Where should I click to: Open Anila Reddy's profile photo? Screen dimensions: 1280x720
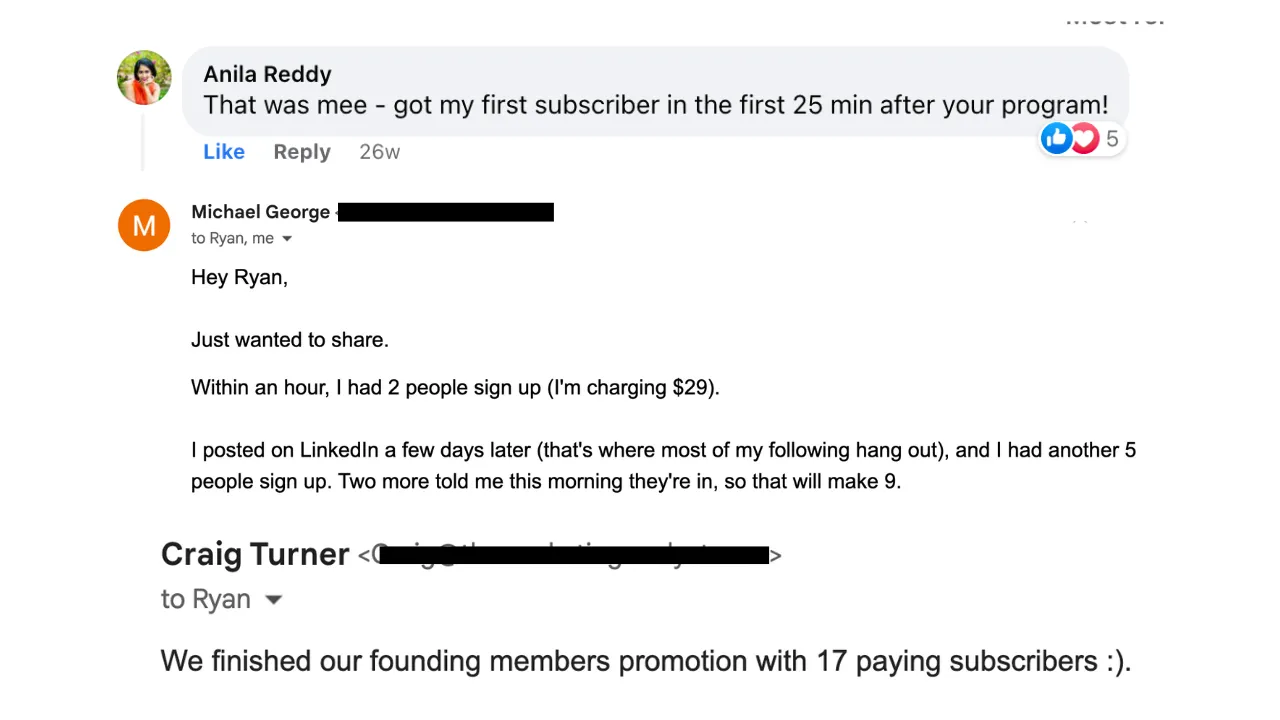144,77
